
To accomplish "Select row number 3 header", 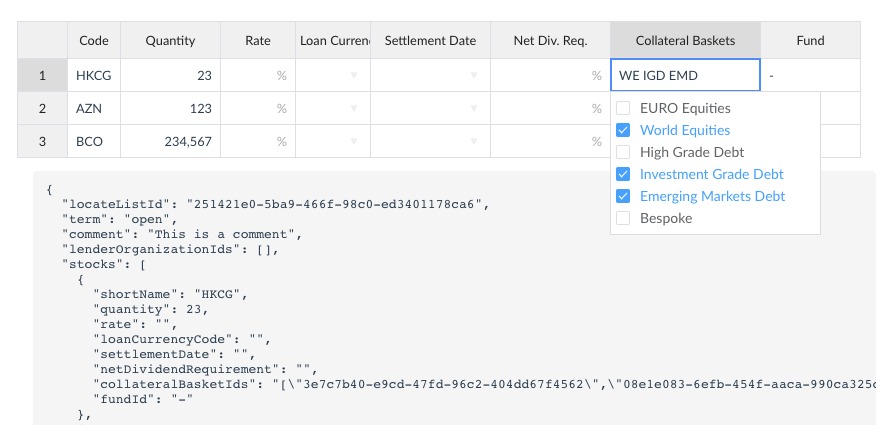I will [43, 141].
